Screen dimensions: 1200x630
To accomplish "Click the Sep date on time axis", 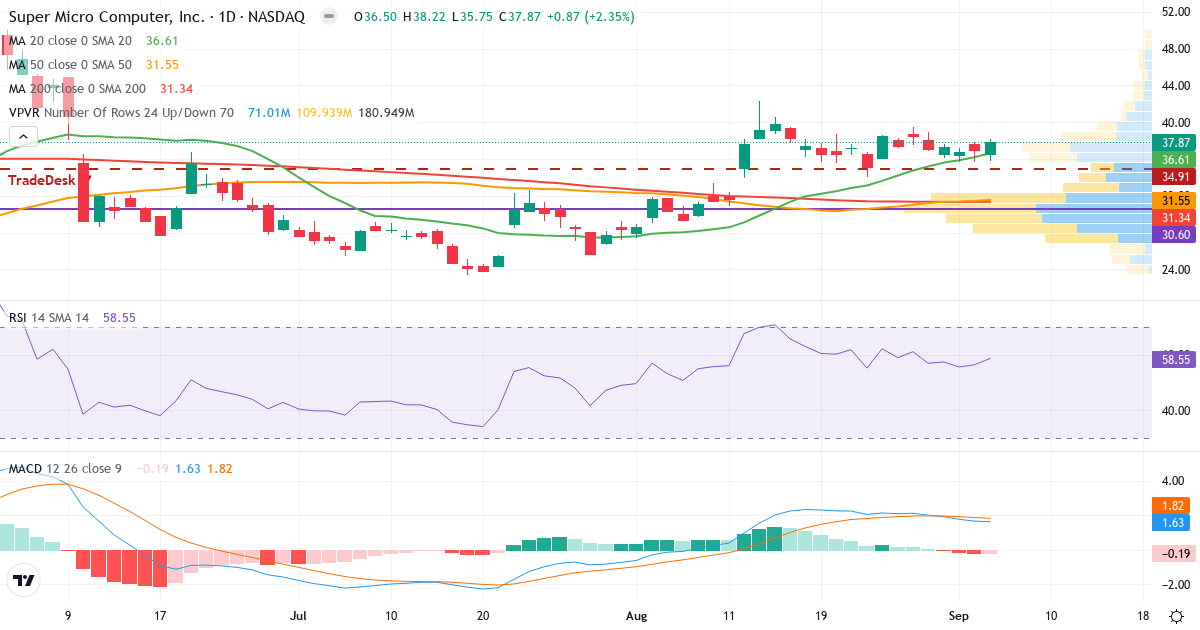I will 959,617.
